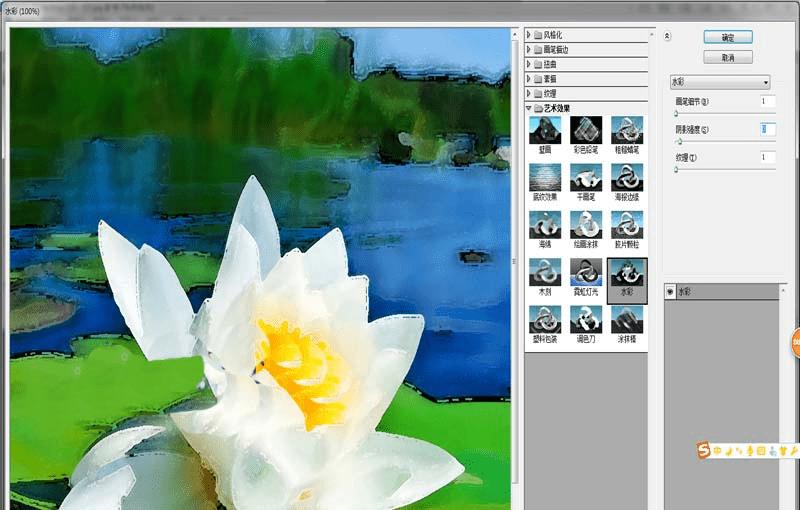Viewport: 800px width, 510px height.
Task: Hide the 水彩 effect layer eye icon
Action: [x=670, y=292]
